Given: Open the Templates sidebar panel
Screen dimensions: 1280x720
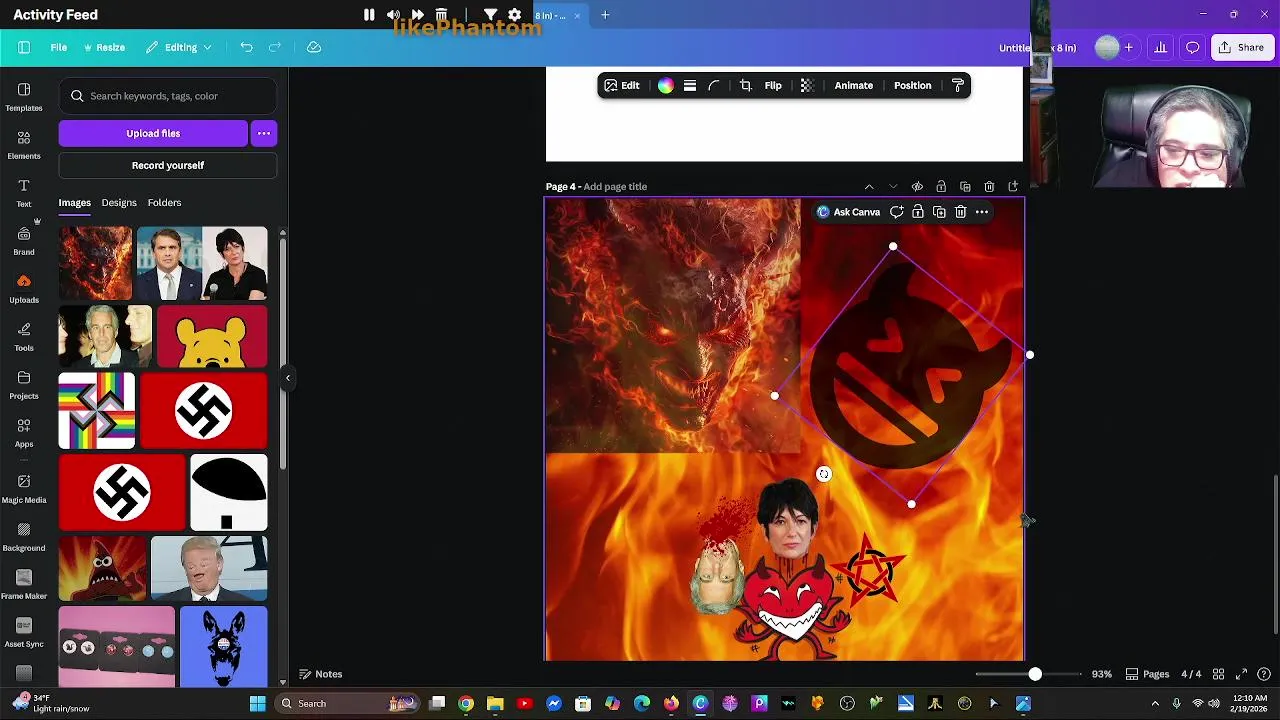Looking at the screenshot, I should (24, 96).
